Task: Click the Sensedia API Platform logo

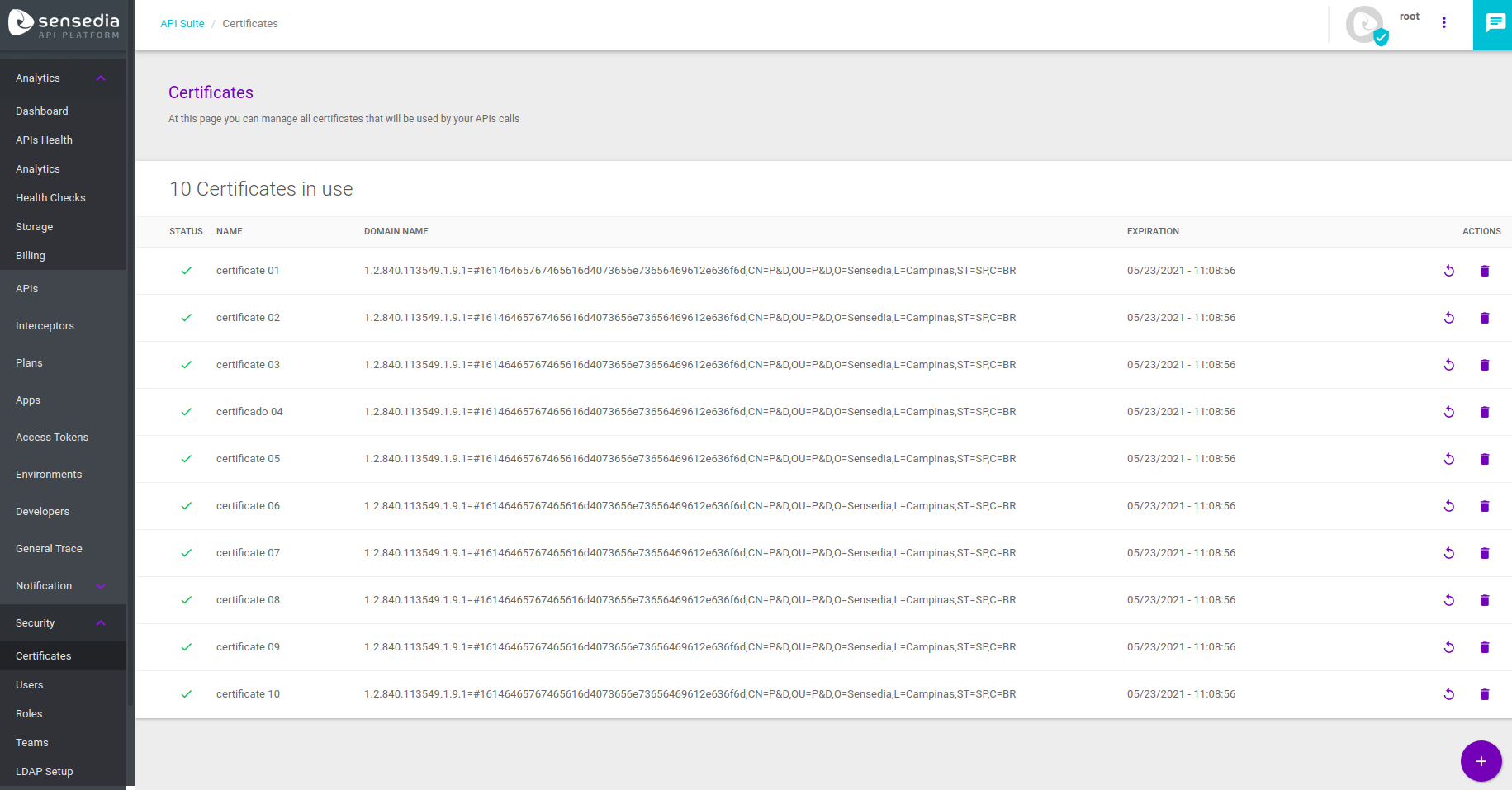Action: tap(64, 24)
